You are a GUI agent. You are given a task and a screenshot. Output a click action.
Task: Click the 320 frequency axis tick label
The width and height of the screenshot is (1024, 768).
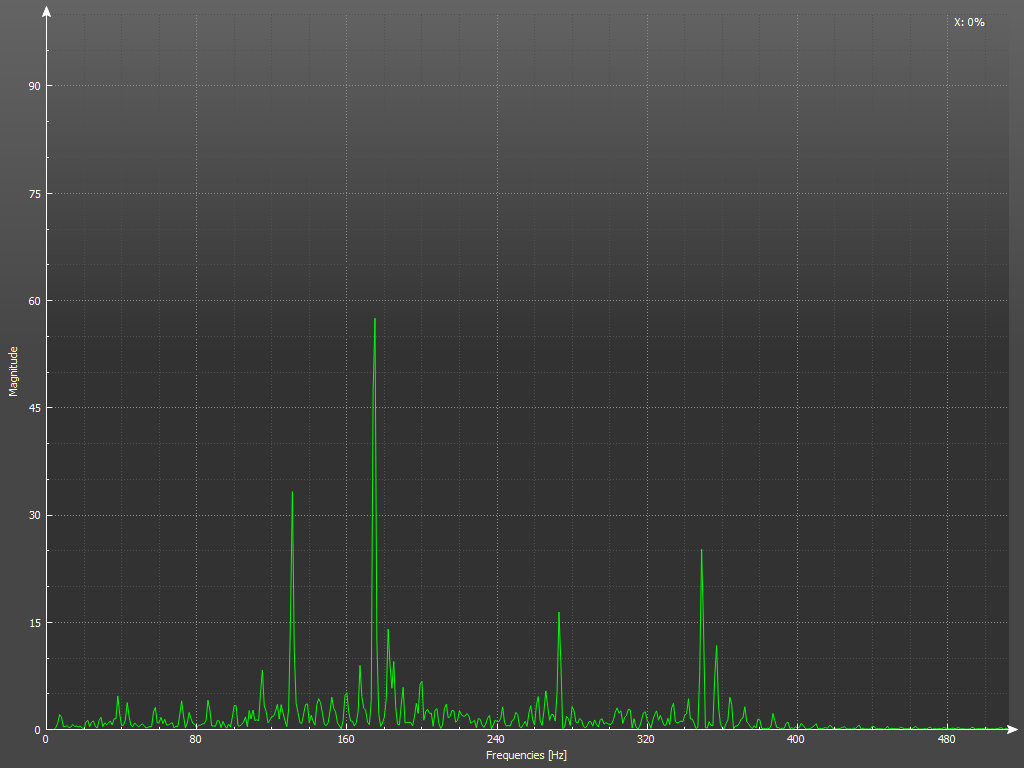tap(646, 741)
